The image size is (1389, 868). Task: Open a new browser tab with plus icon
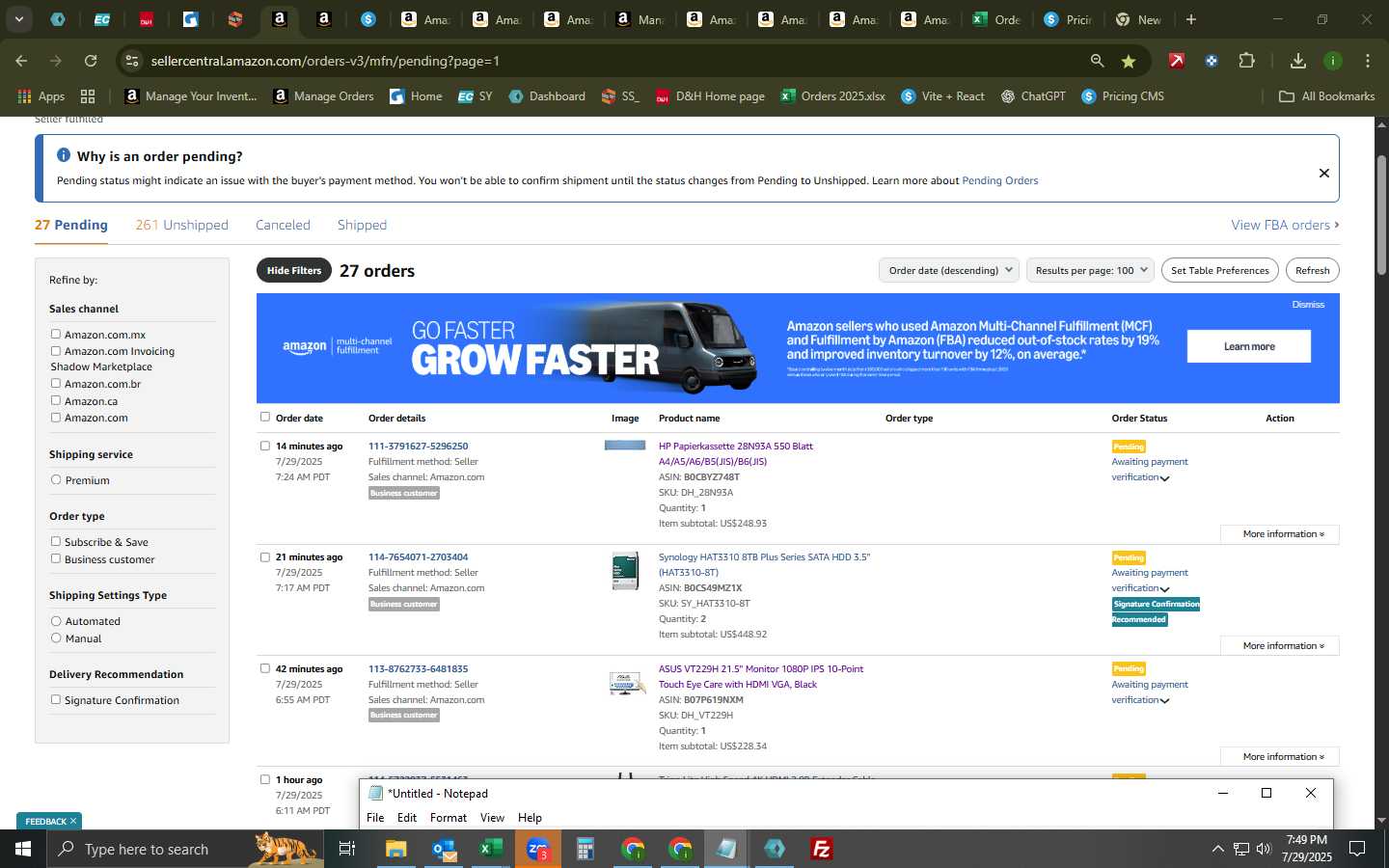1191,19
